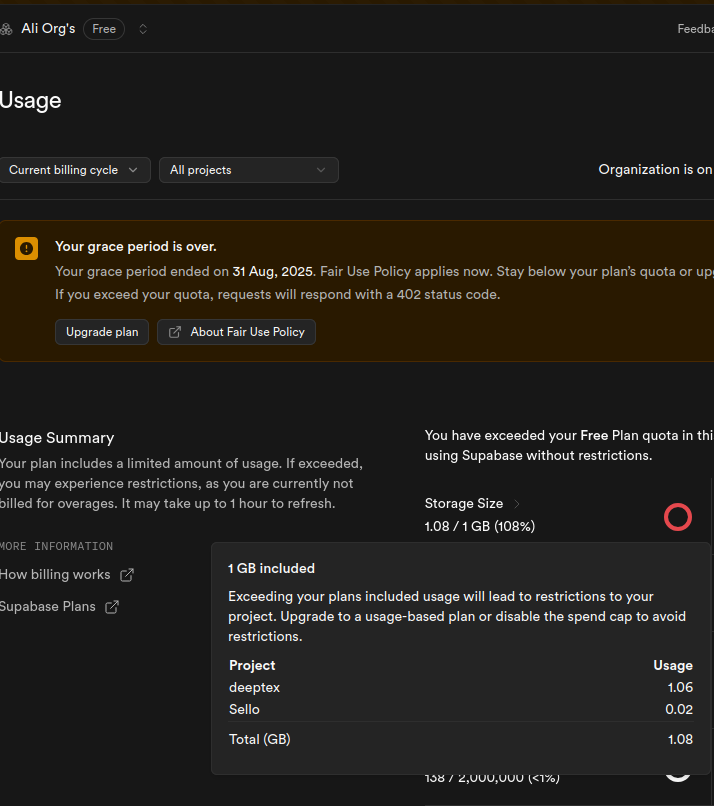Open the Current billing cycle dropdown

coord(75,169)
